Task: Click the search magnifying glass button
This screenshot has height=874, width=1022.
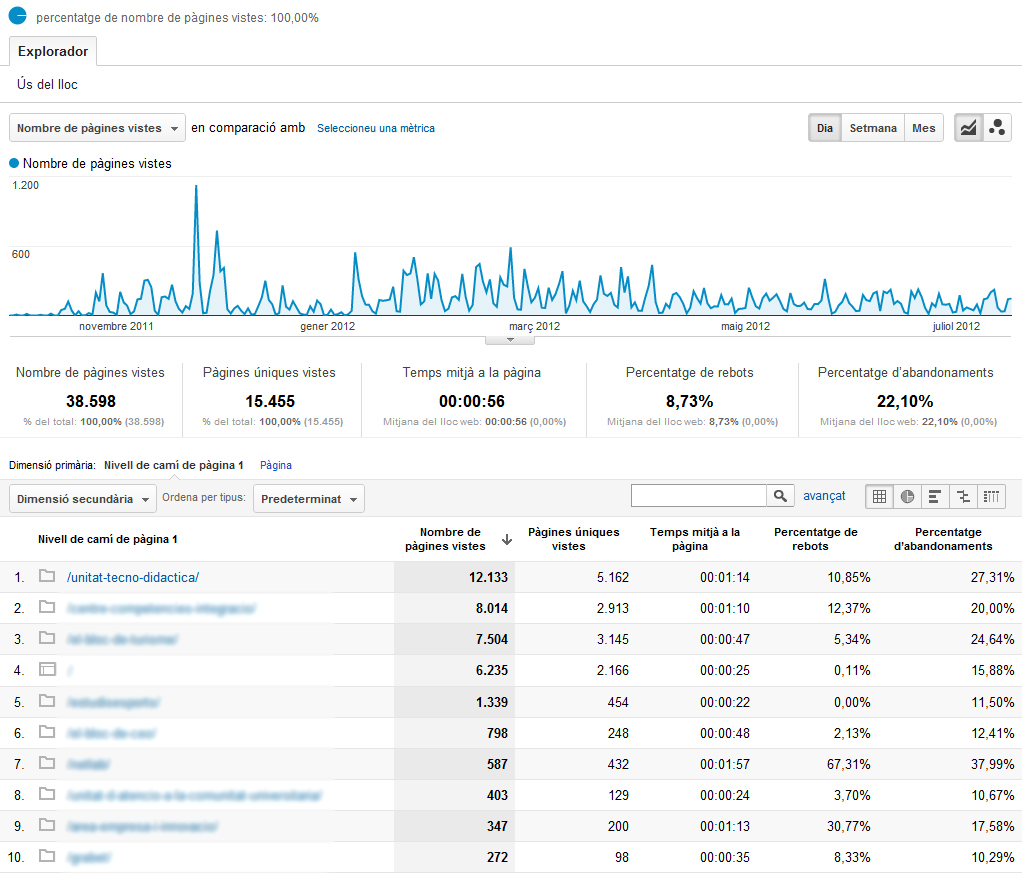Action: pyautogui.click(x=780, y=496)
